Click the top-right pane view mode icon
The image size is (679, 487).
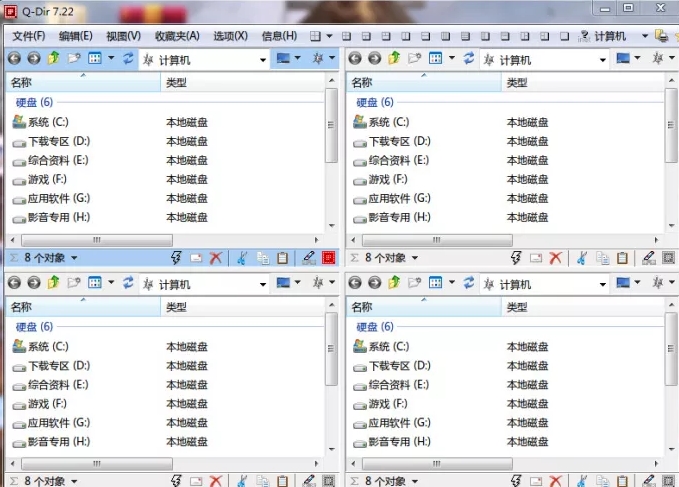[435, 58]
